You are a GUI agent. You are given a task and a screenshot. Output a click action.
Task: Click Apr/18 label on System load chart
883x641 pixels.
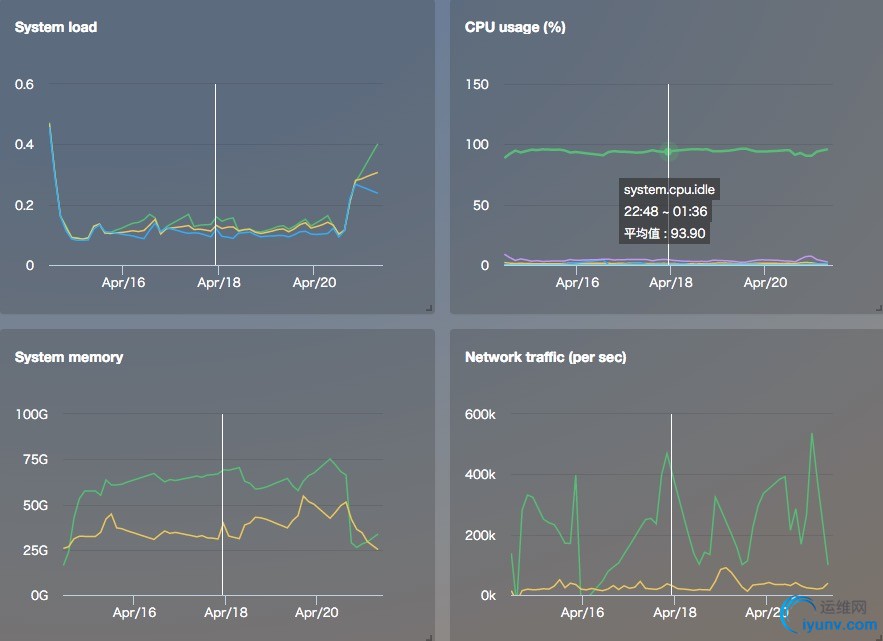coord(217,283)
